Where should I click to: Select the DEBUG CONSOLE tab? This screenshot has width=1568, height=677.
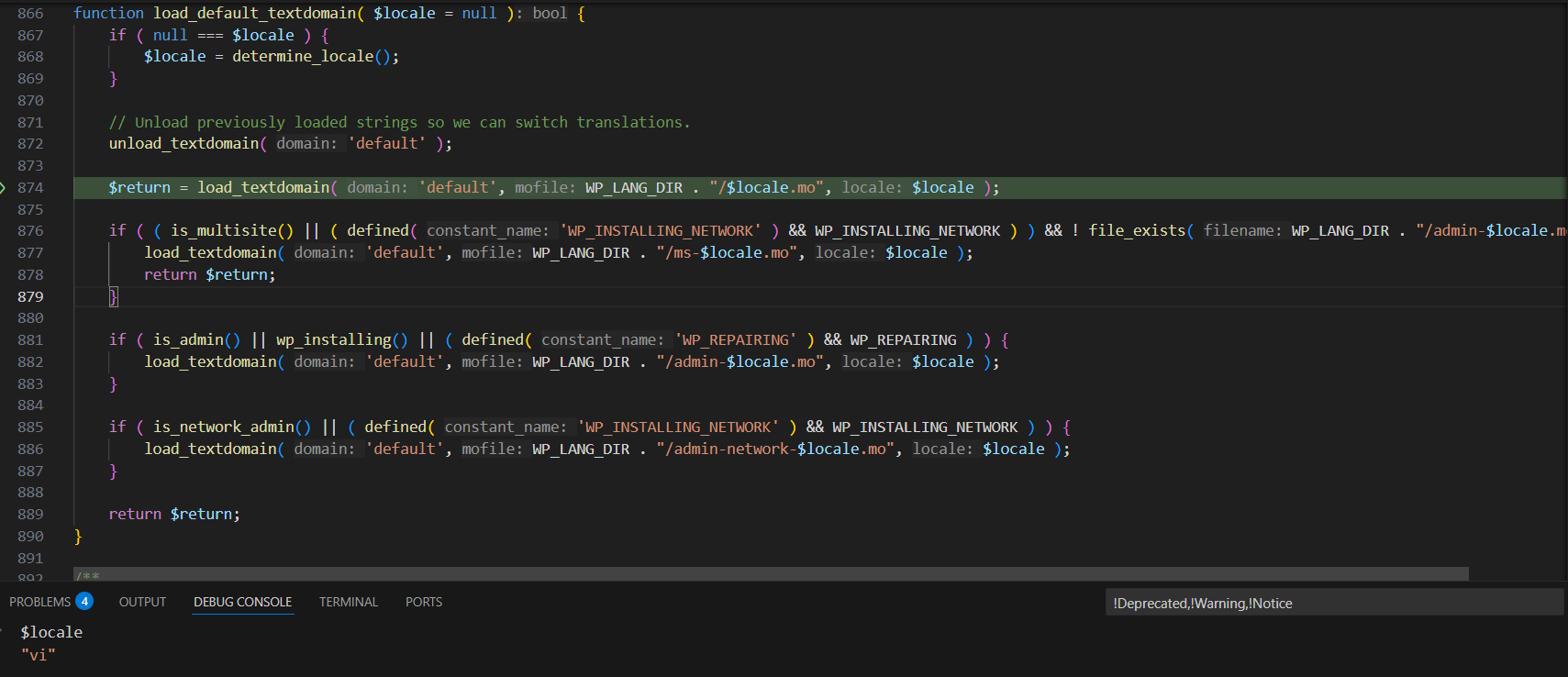pyautogui.click(x=242, y=602)
